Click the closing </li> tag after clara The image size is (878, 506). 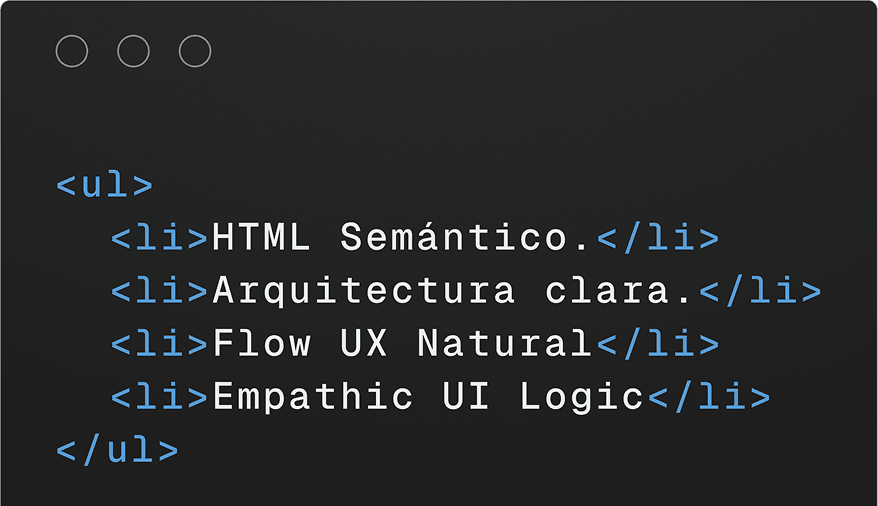760,291
